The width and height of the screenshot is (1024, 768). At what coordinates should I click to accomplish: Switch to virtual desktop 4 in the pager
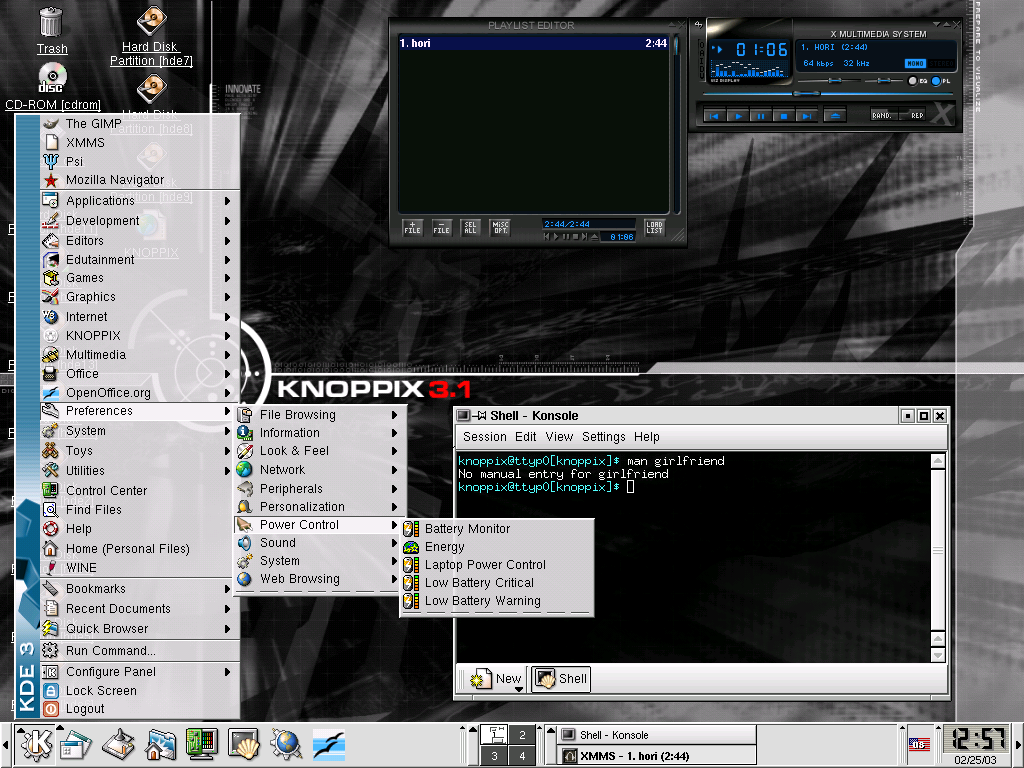click(x=522, y=756)
